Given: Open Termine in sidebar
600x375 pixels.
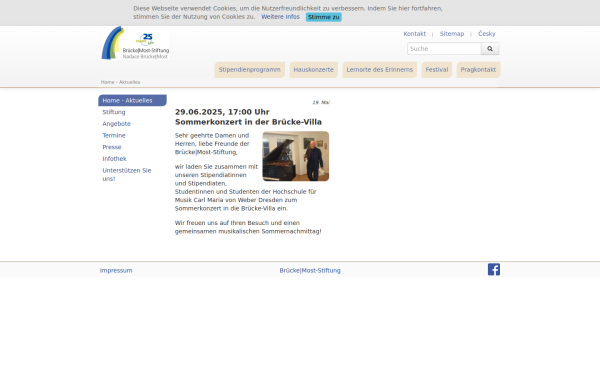Looking at the screenshot, I should click(114, 135).
